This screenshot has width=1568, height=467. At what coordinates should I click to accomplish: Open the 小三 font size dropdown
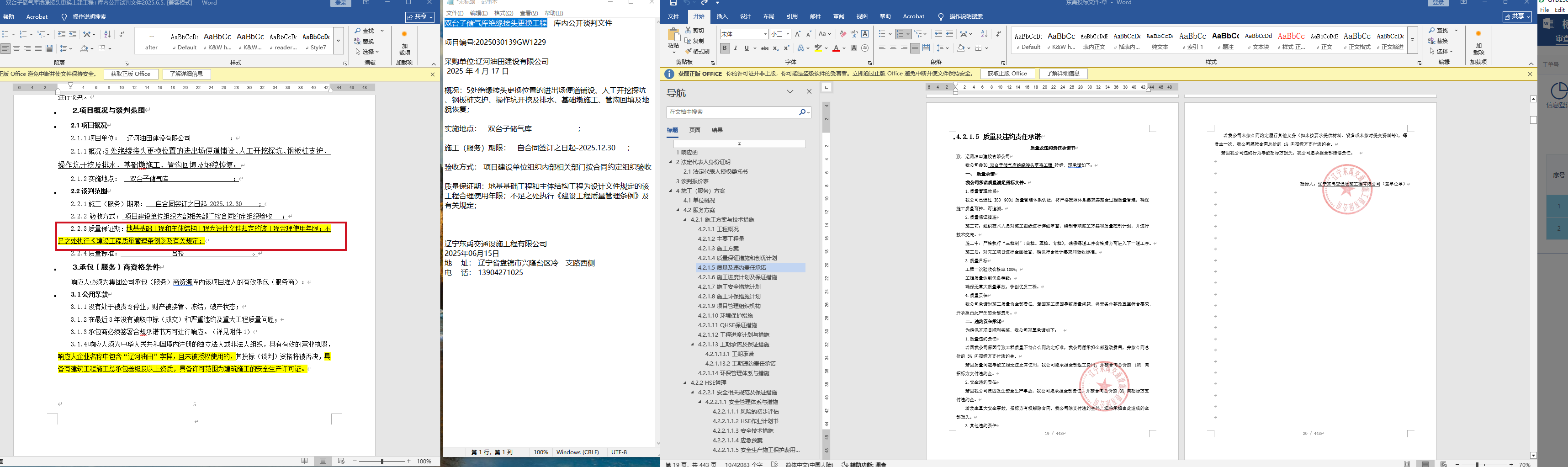tap(787, 34)
